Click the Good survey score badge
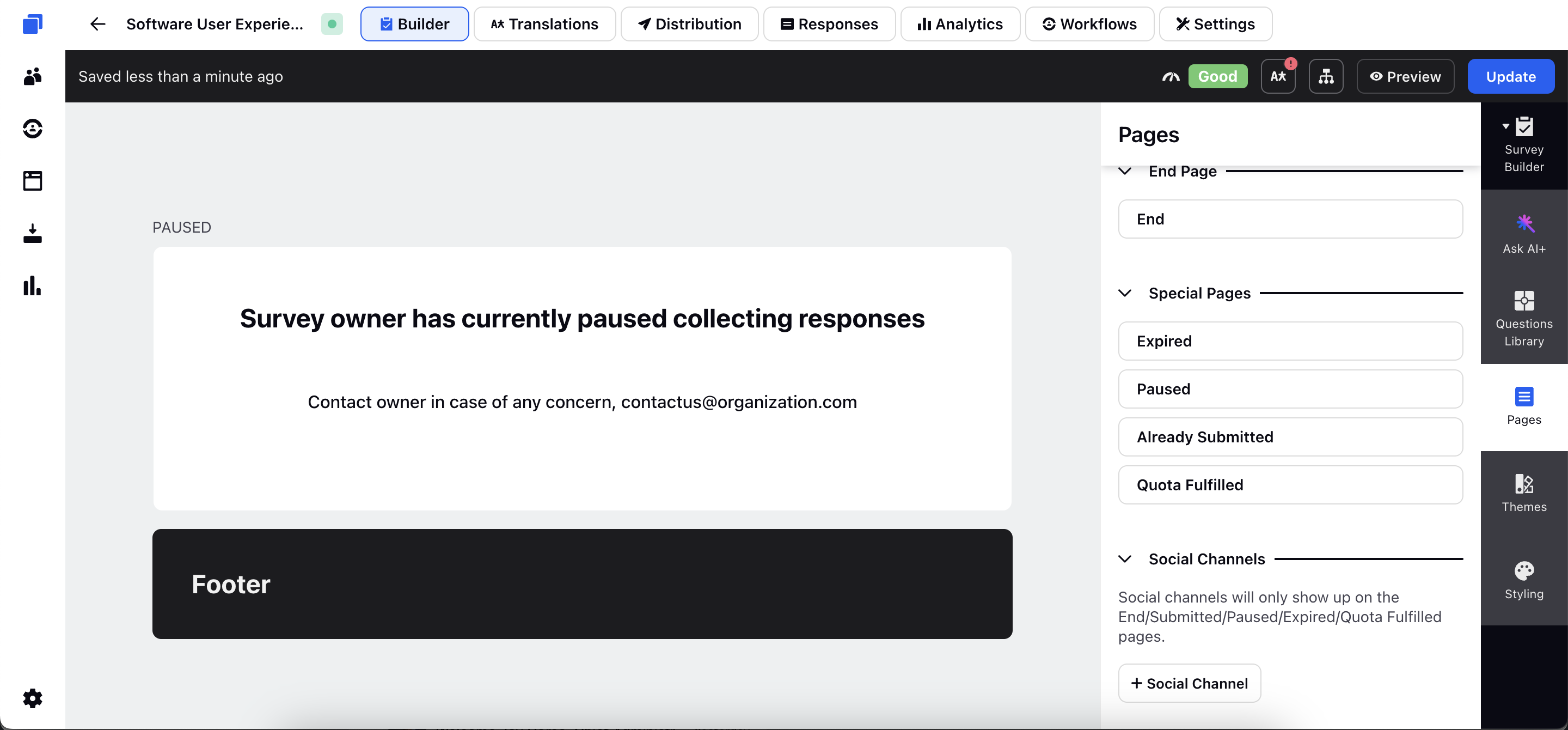1568x730 pixels. (x=1217, y=76)
